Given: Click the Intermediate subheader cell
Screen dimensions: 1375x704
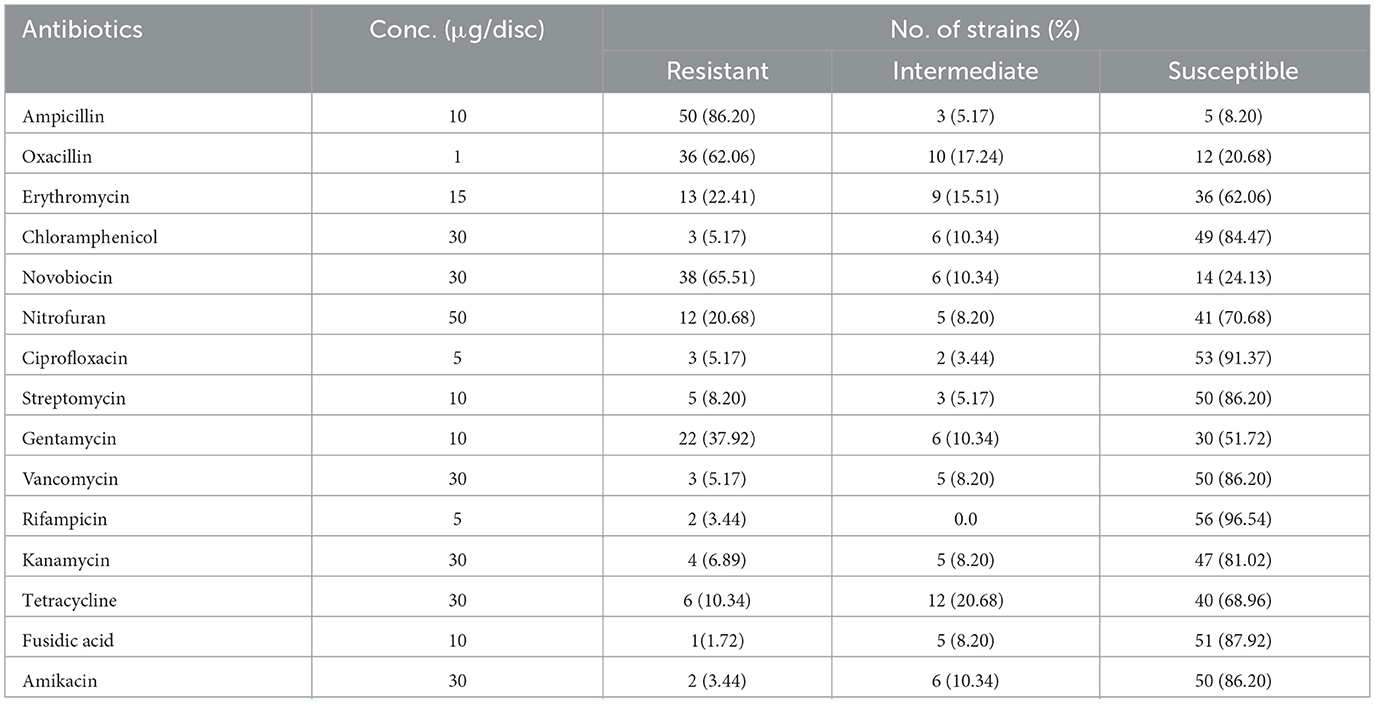Looking at the screenshot, I should tap(965, 71).
